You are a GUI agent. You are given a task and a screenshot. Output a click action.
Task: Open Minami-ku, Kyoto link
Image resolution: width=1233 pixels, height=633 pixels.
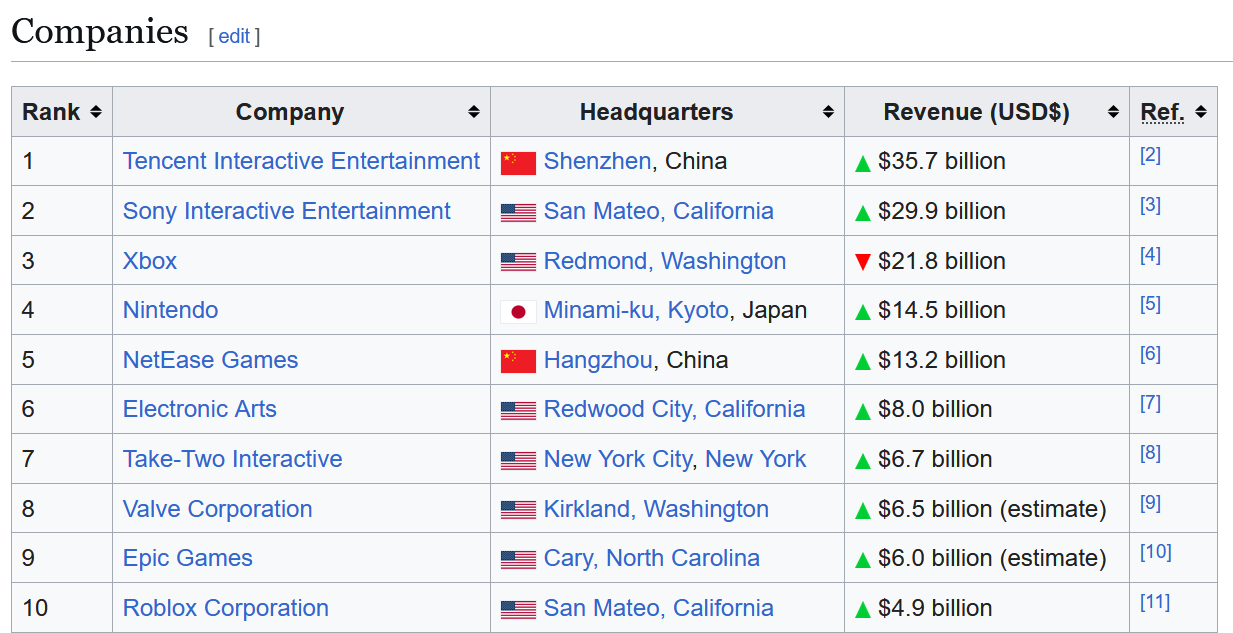tap(636, 310)
